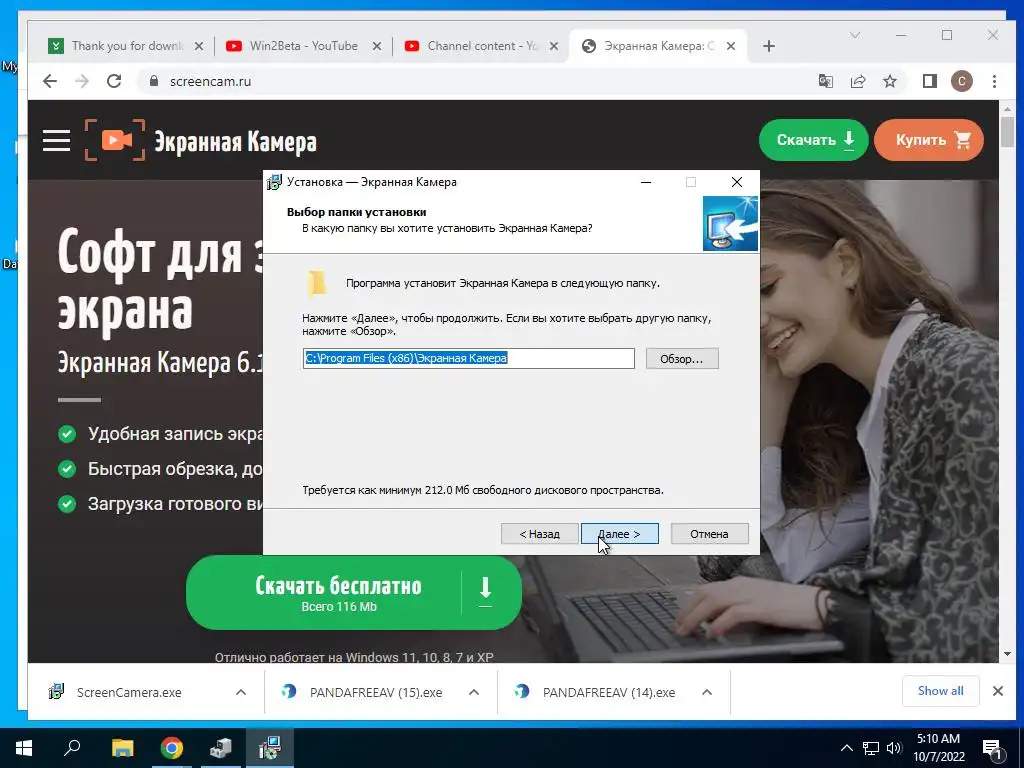Go forward in Chrome
Screen dimensions: 1024x768
pyautogui.click(x=82, y=81)
